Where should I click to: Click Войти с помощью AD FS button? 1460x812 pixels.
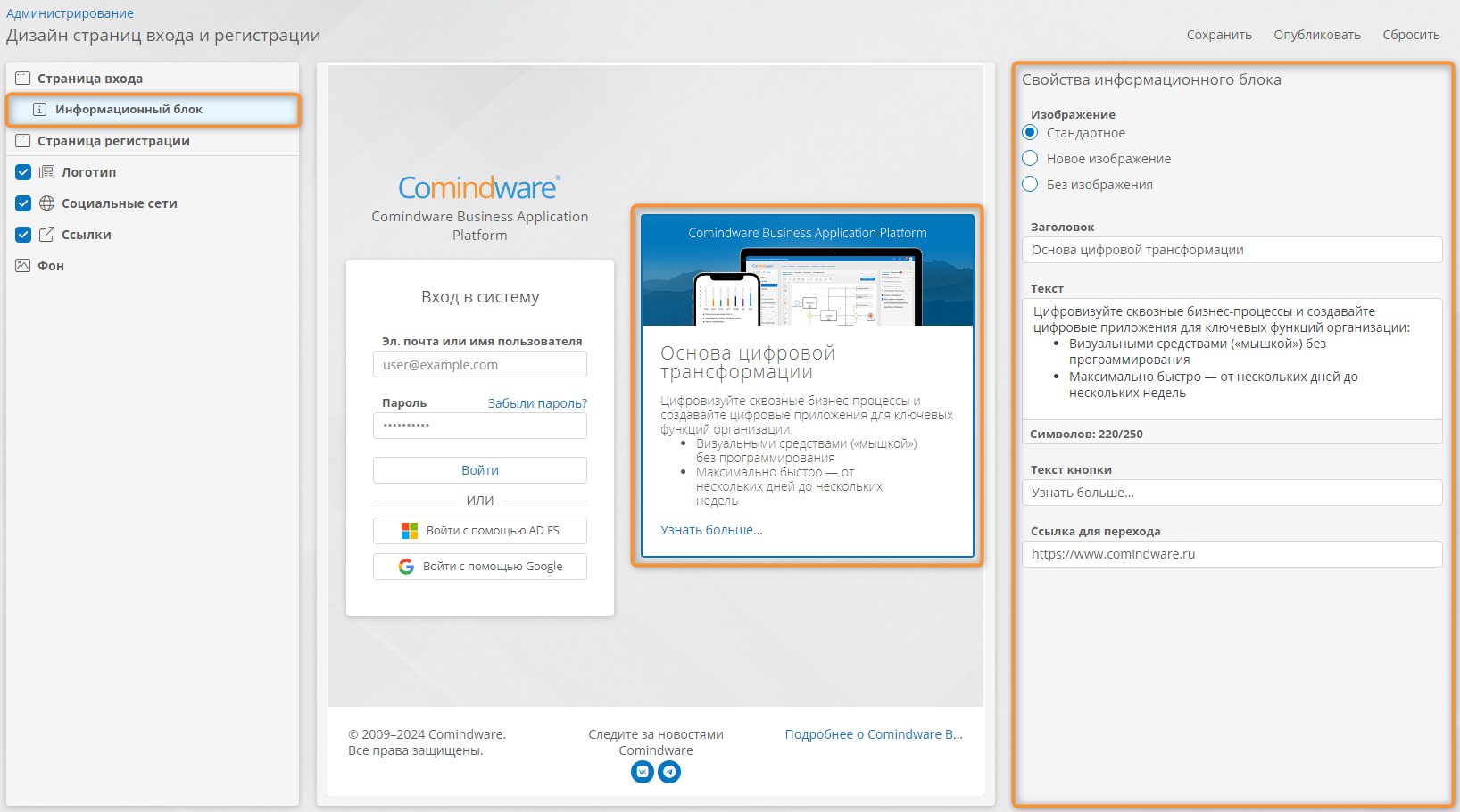pyautogui.click(x=480, y=531)
